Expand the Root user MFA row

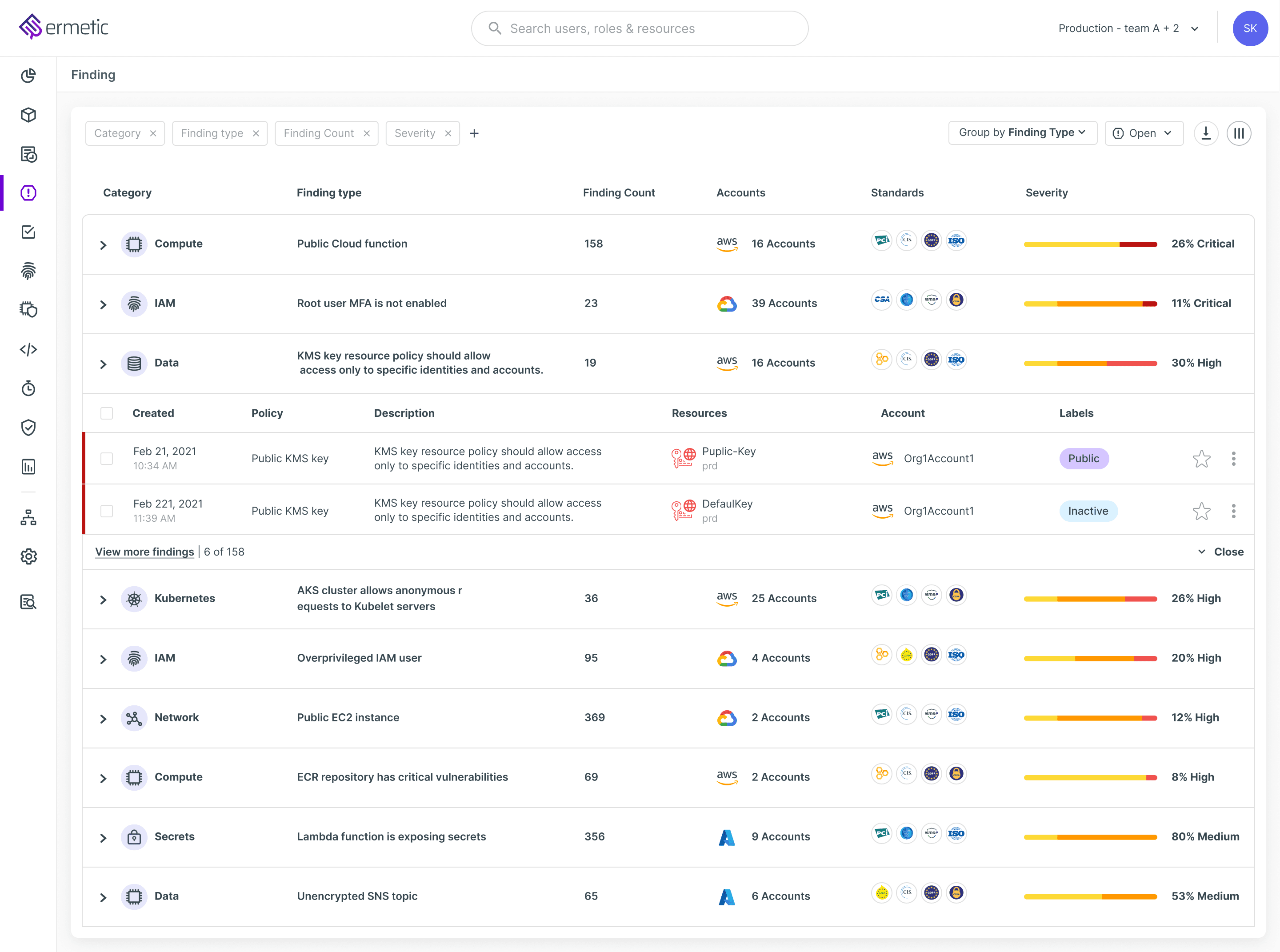click(x=103, y=304)
